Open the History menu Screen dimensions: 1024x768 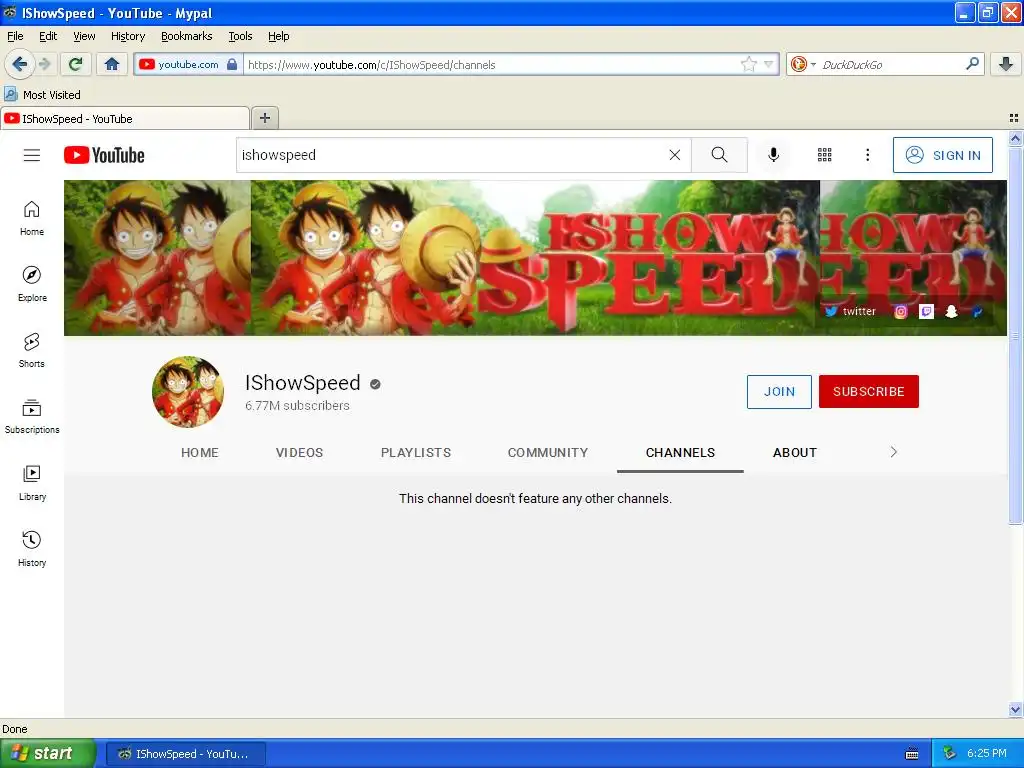coord(128,36)
